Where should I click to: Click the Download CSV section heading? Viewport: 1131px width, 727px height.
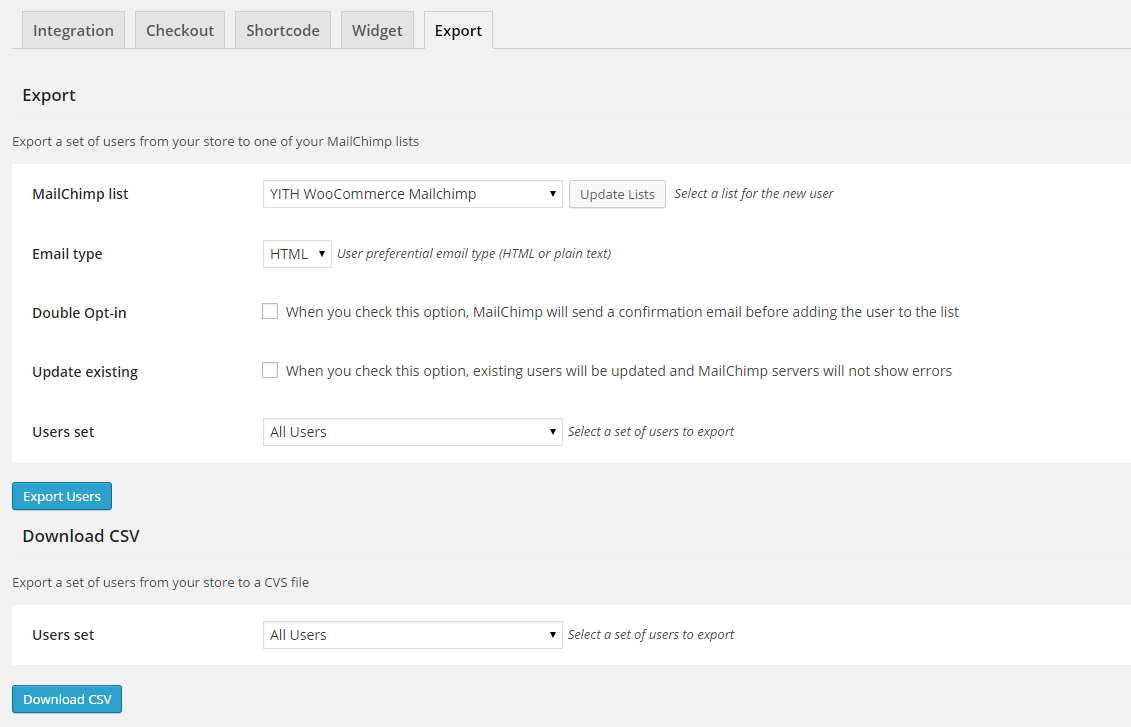click(x=81, y=536)
